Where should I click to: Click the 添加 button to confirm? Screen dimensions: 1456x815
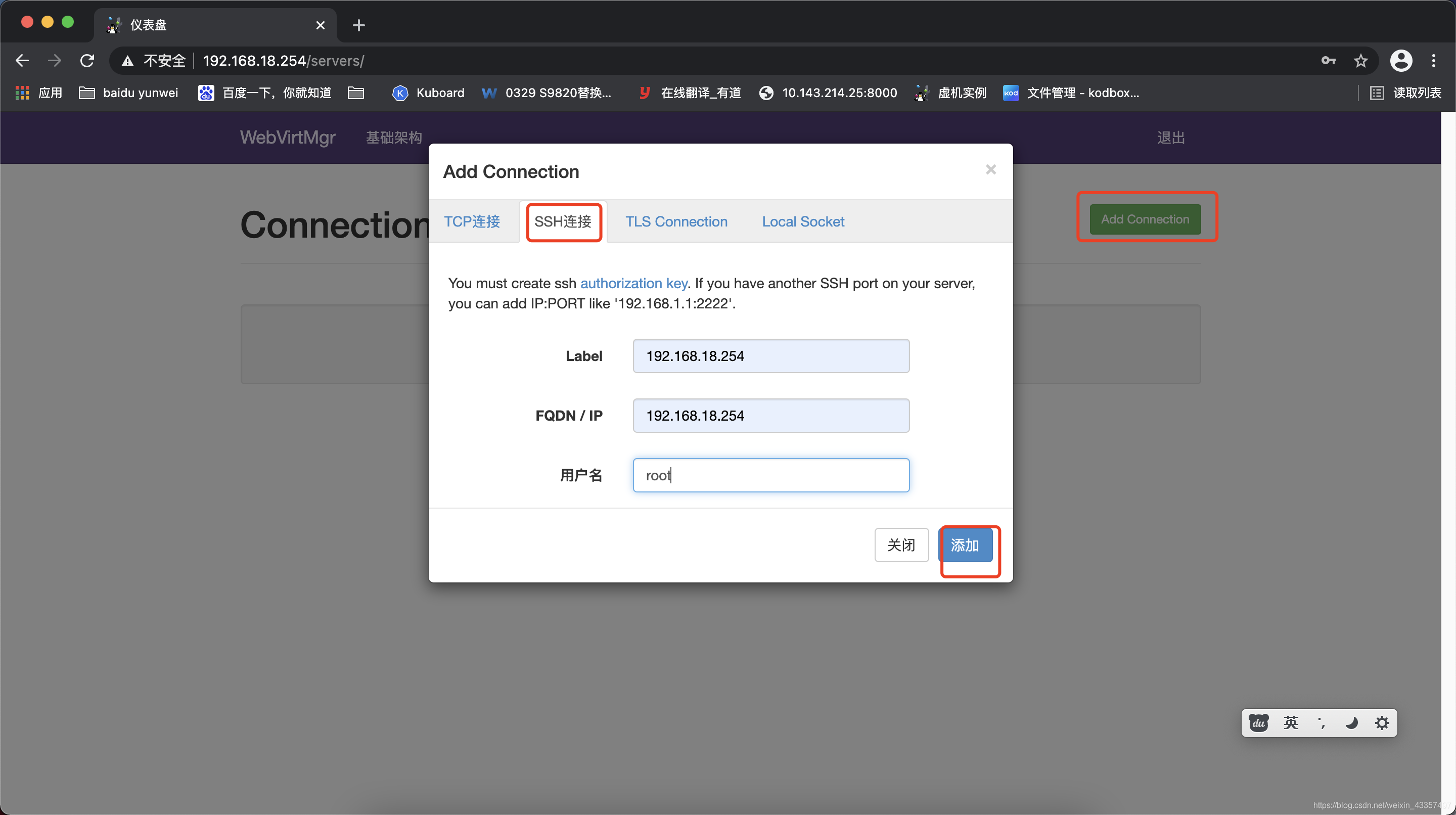tap(963, 544)
